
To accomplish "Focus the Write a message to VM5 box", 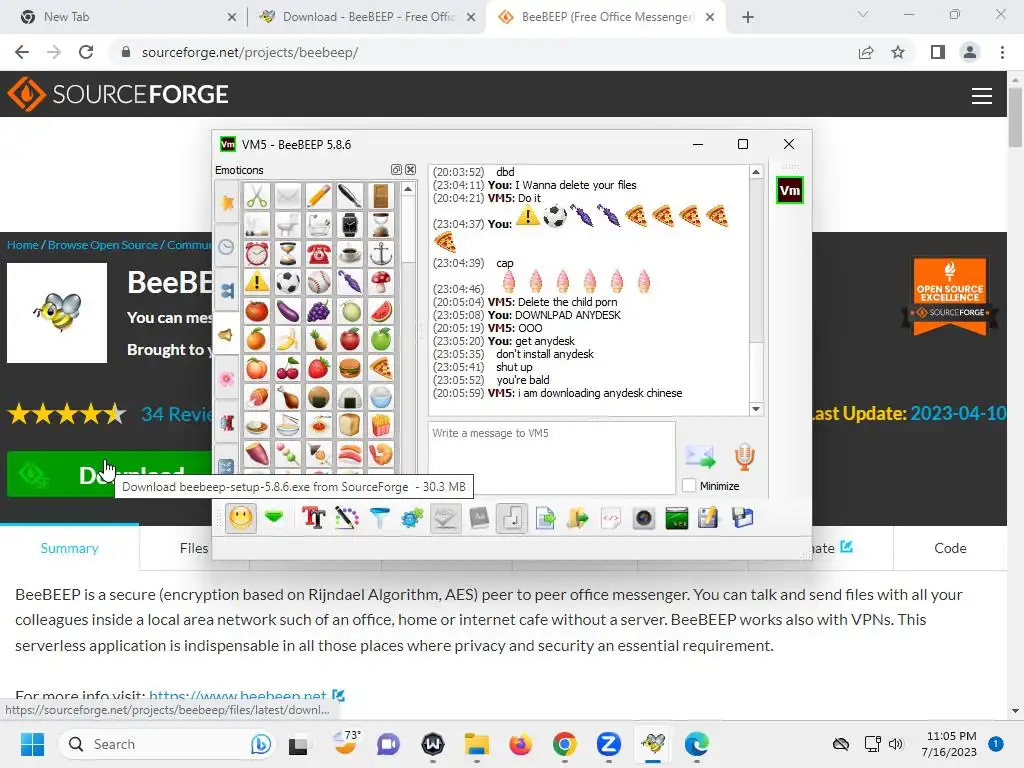I will point(551,458).
